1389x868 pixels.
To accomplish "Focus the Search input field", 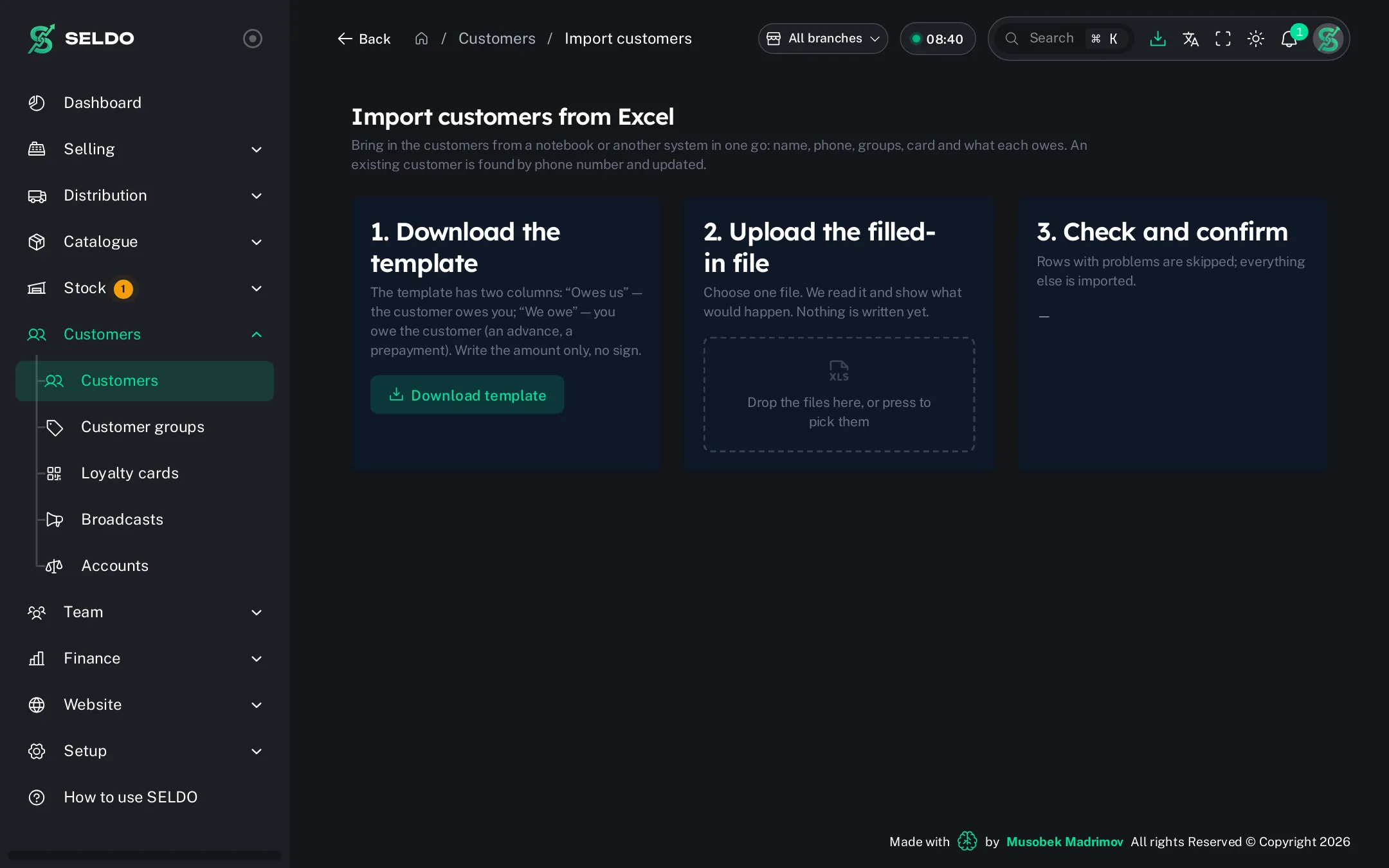I will (x=1065, y=39).
